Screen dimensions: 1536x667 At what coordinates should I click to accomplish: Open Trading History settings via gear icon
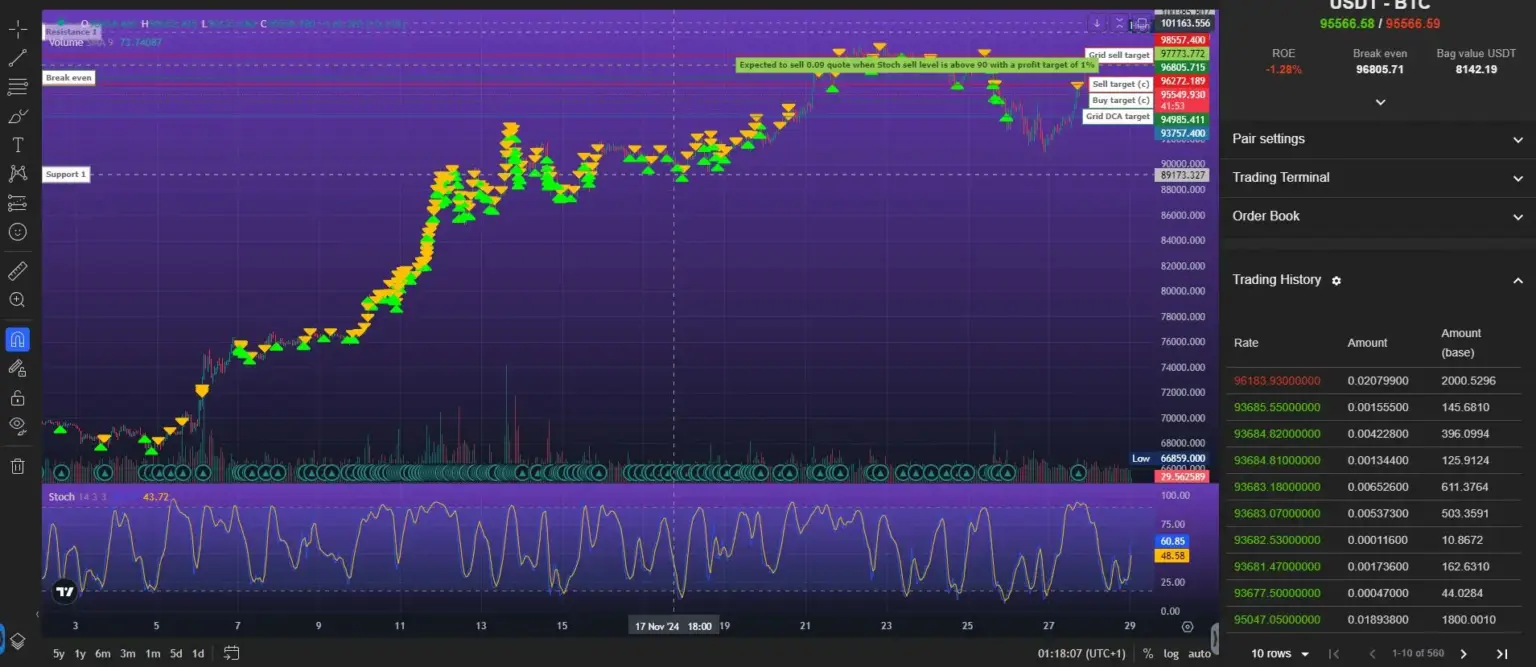(x=1336, y=281)
